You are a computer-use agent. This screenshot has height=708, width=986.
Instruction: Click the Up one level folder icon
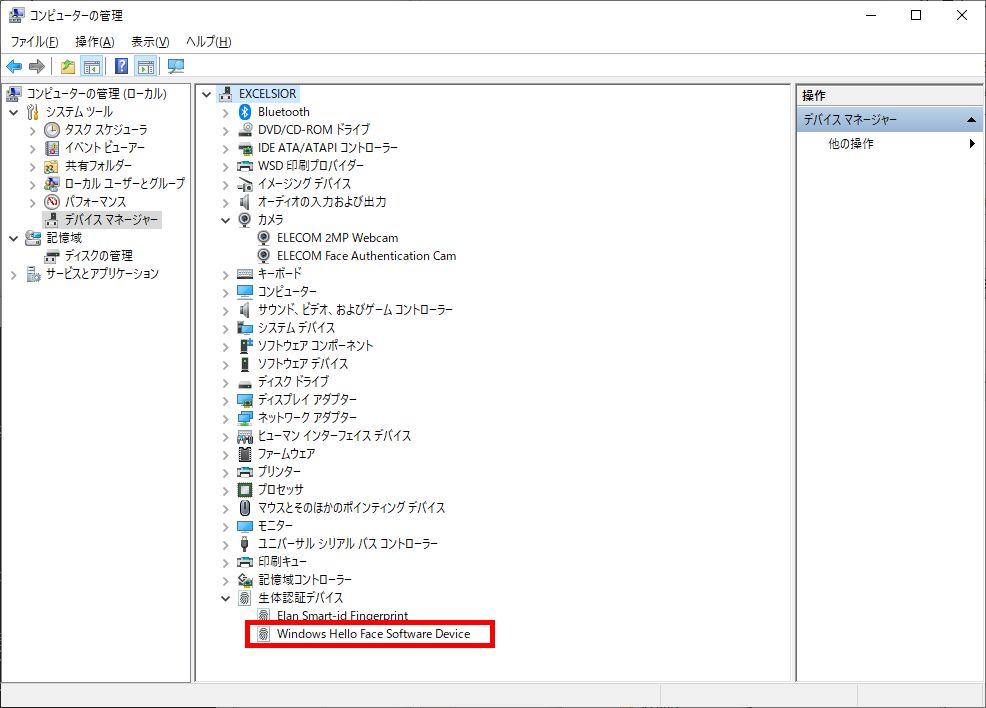[68, 67]
